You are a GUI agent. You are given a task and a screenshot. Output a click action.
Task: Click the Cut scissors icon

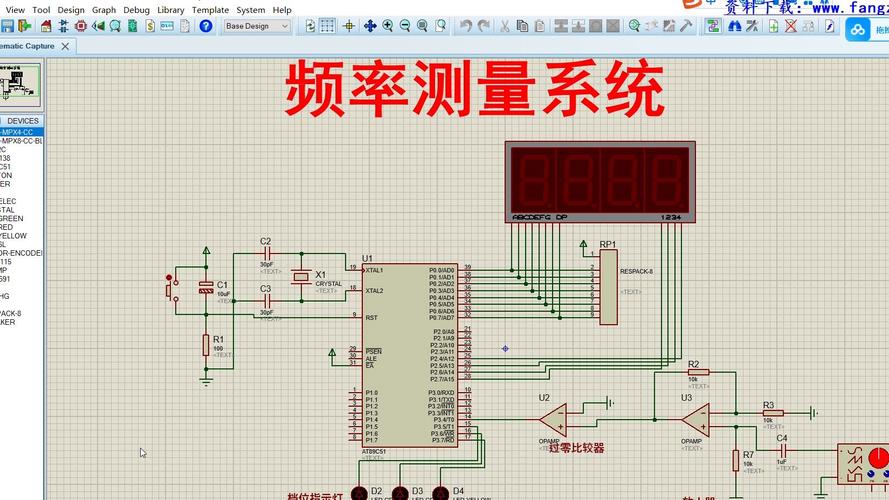[x=505, y=26]
